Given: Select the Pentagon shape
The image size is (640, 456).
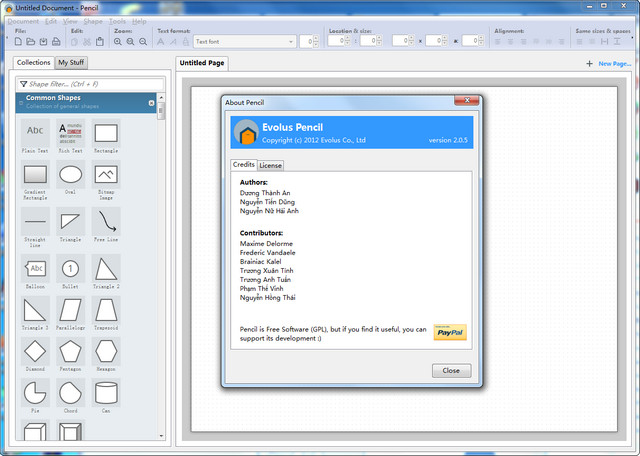Looking at the screenshot, I should 71,354.
